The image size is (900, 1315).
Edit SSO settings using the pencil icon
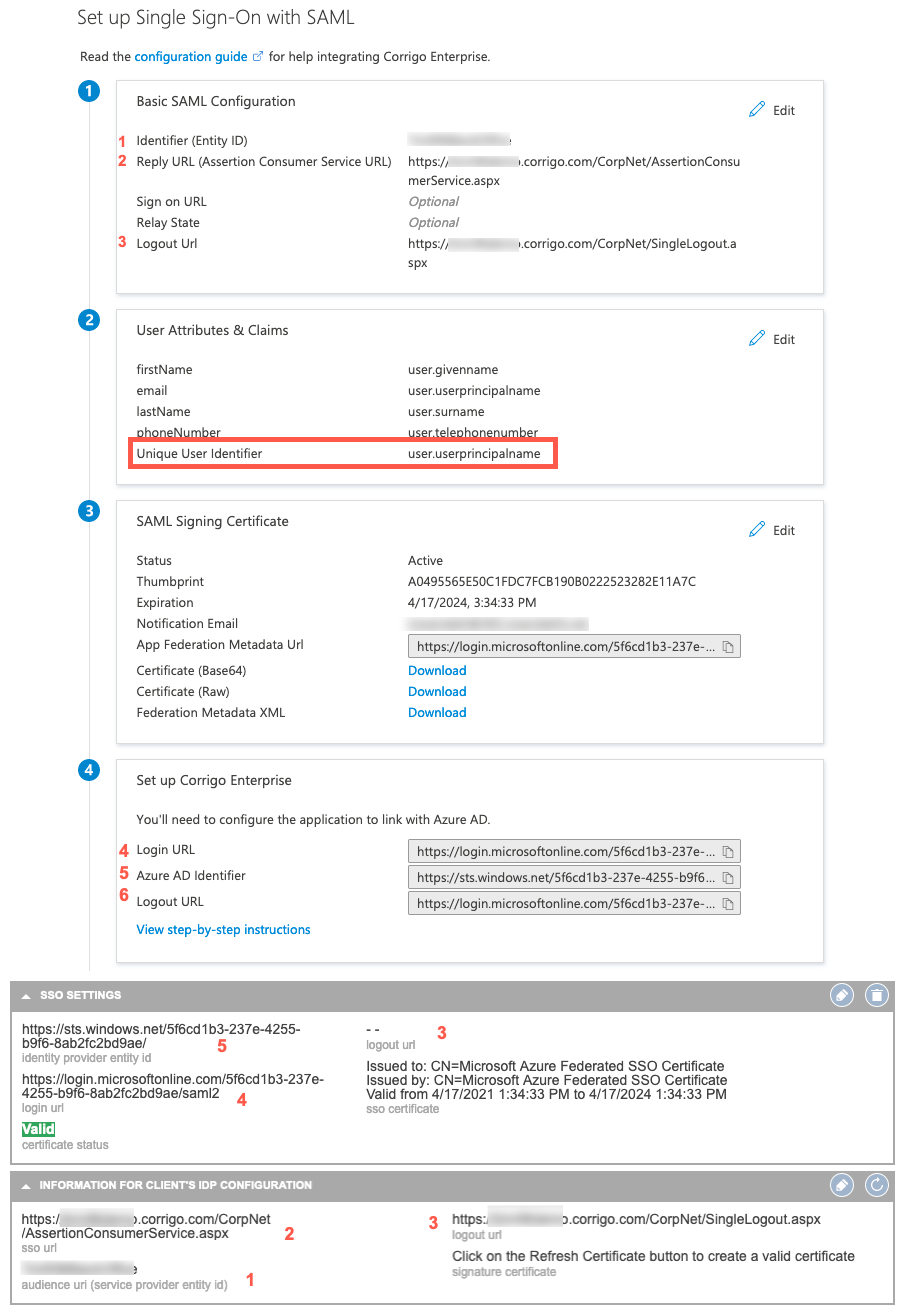(x=841, y=995)
